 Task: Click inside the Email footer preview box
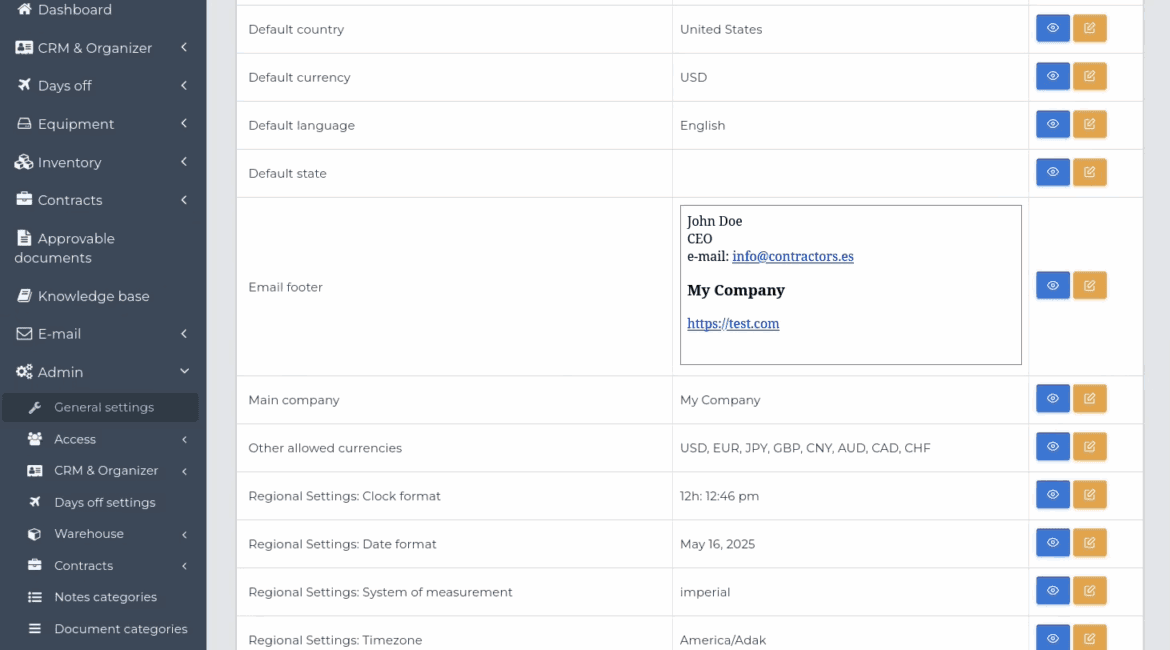pos(900,345)
